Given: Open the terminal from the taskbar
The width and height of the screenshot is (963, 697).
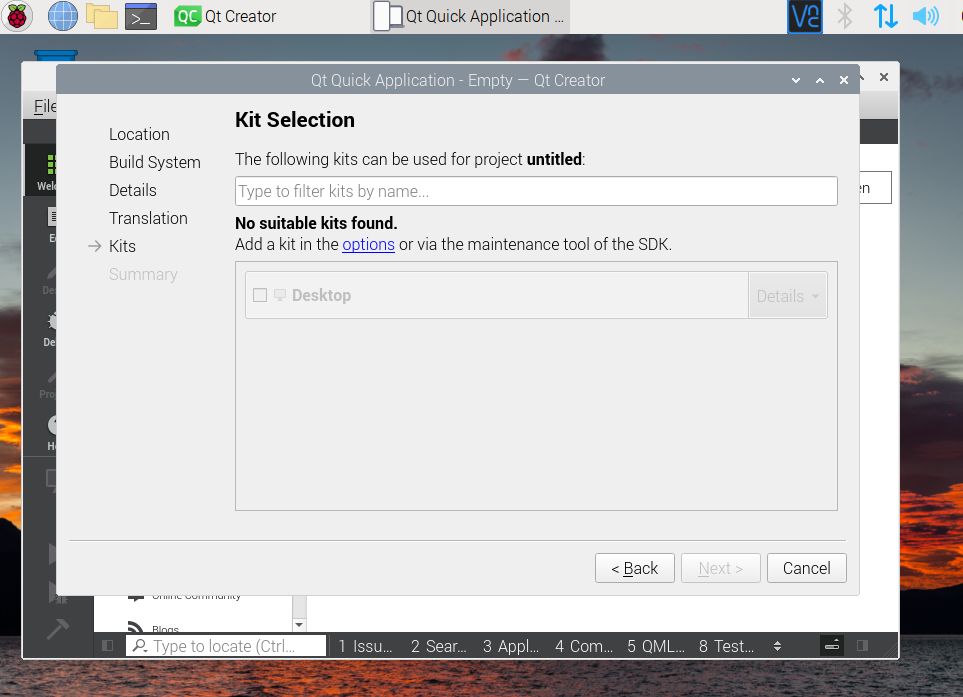Looking at the screenshot, I should [141, 17].
